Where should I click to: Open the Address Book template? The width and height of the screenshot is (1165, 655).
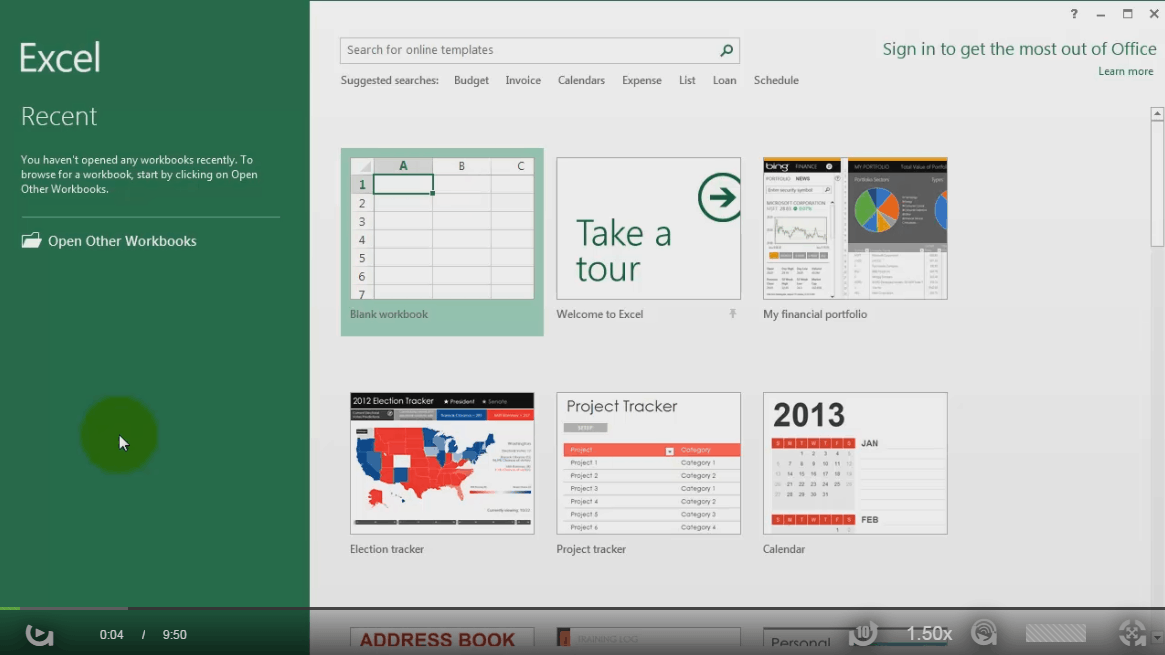(x=442, y=639)
